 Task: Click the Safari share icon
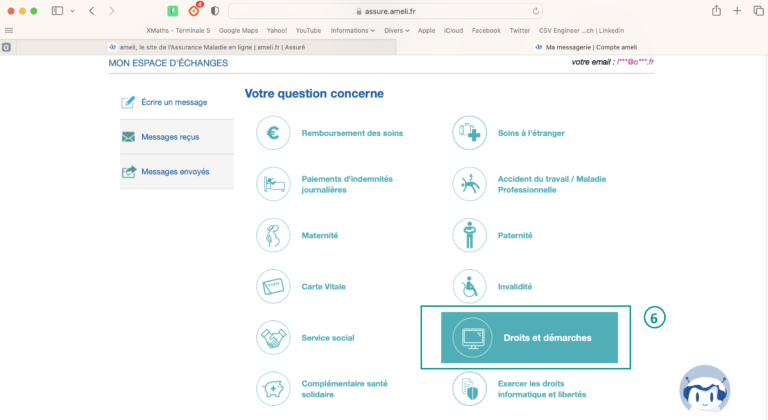click(716, 11)
